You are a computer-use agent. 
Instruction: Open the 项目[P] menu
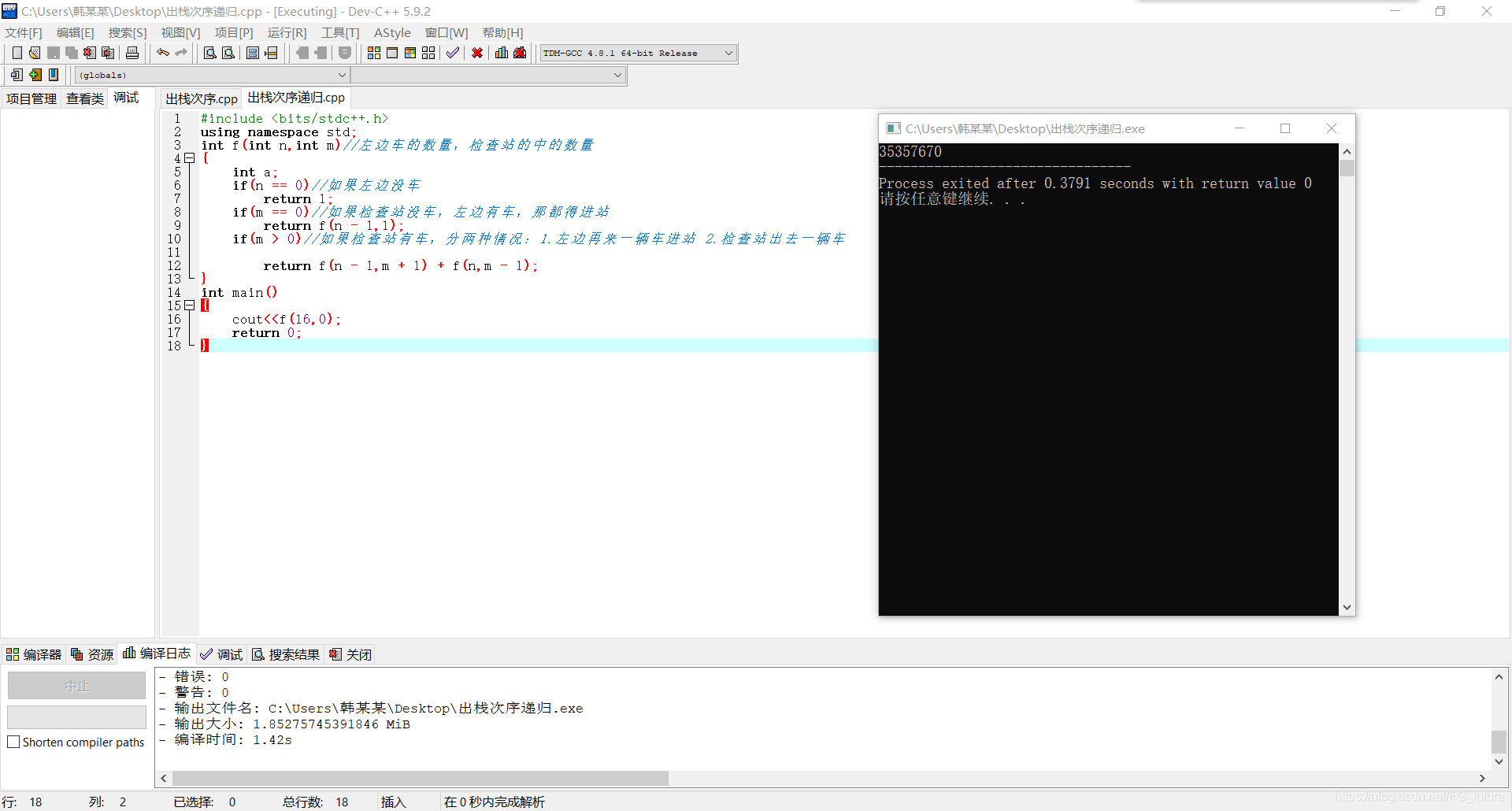[x=234, y=32]
